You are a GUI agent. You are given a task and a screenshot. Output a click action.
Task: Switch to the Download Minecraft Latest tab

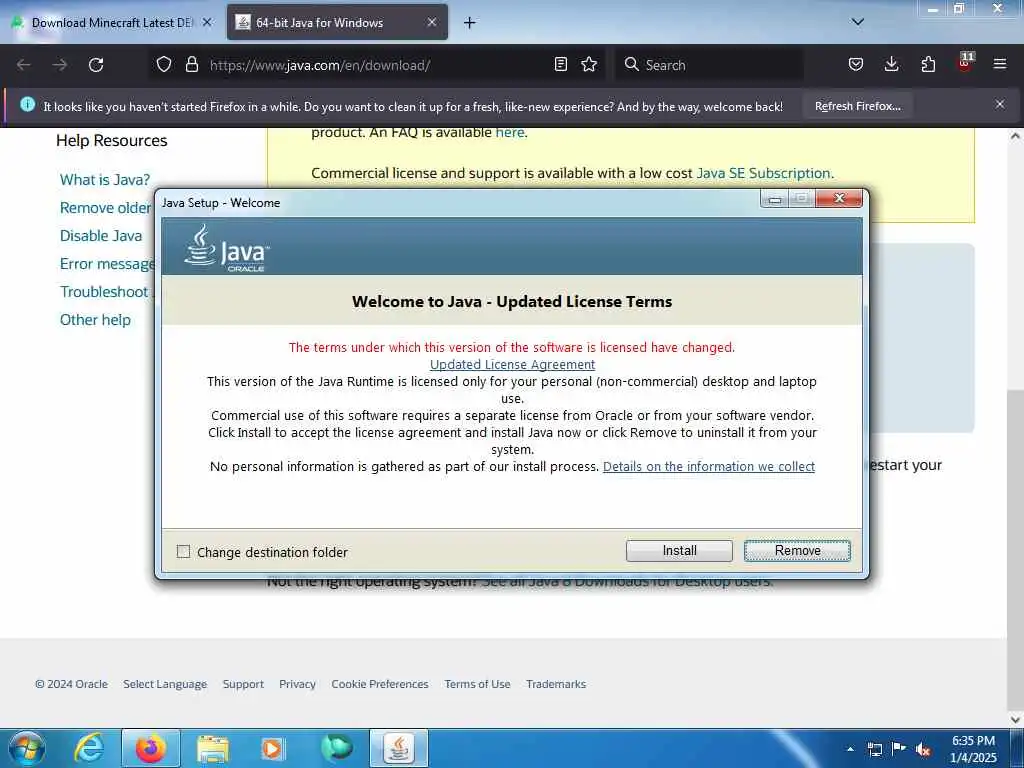click(x=110, y=23)
